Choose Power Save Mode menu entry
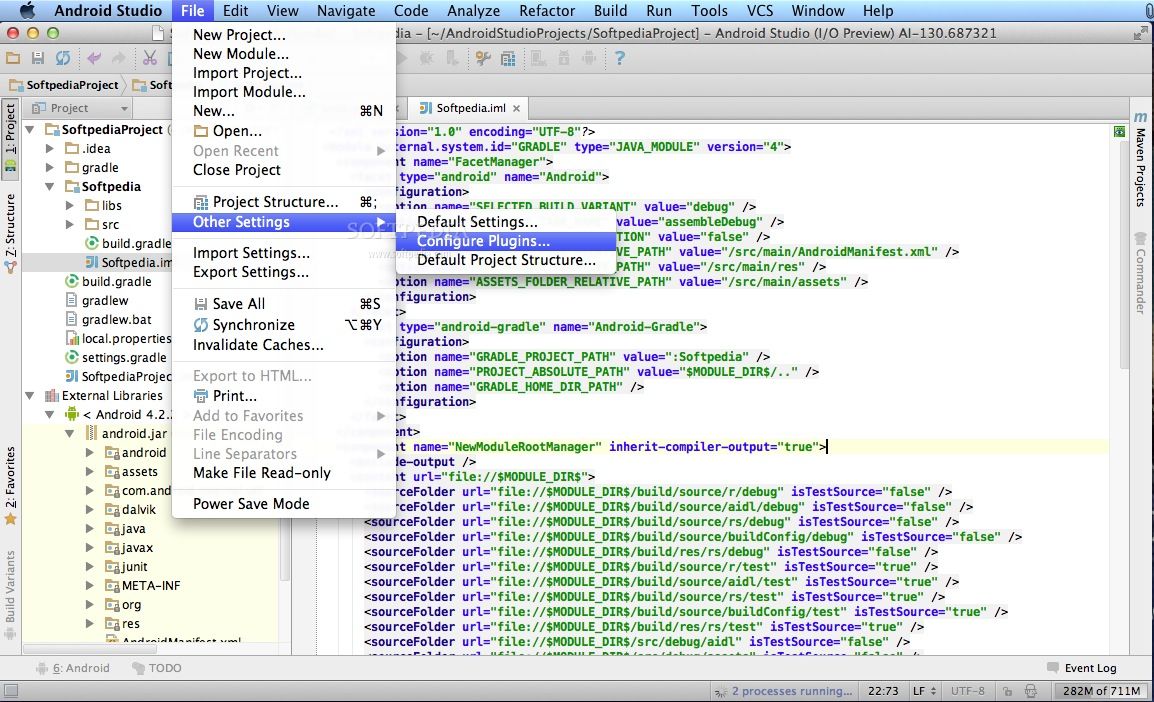Viewport: 1154px width, 702px height. 283,503
